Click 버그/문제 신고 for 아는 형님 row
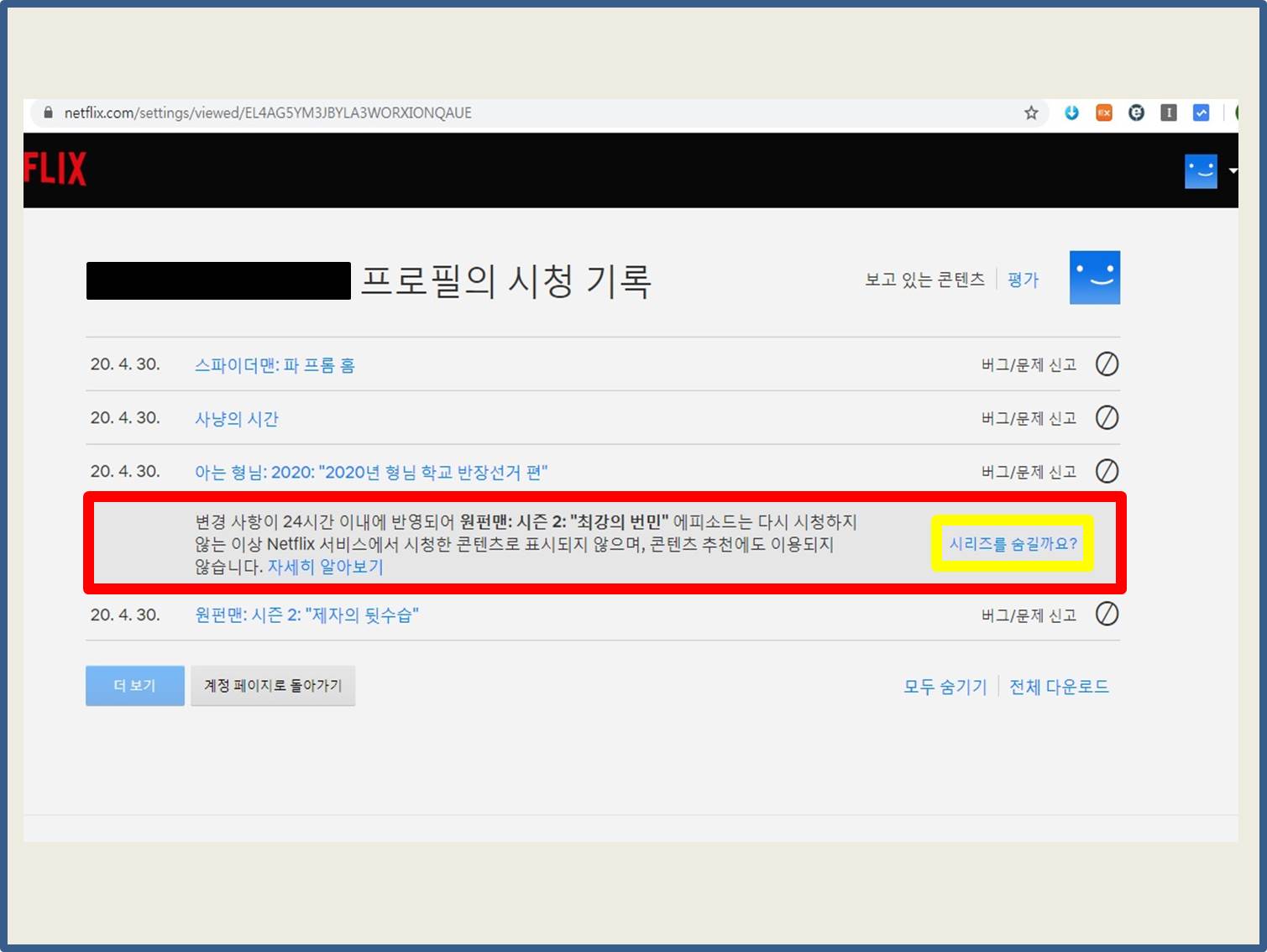This screenshot has width=1267, height=952. [x=1029, y=472]
